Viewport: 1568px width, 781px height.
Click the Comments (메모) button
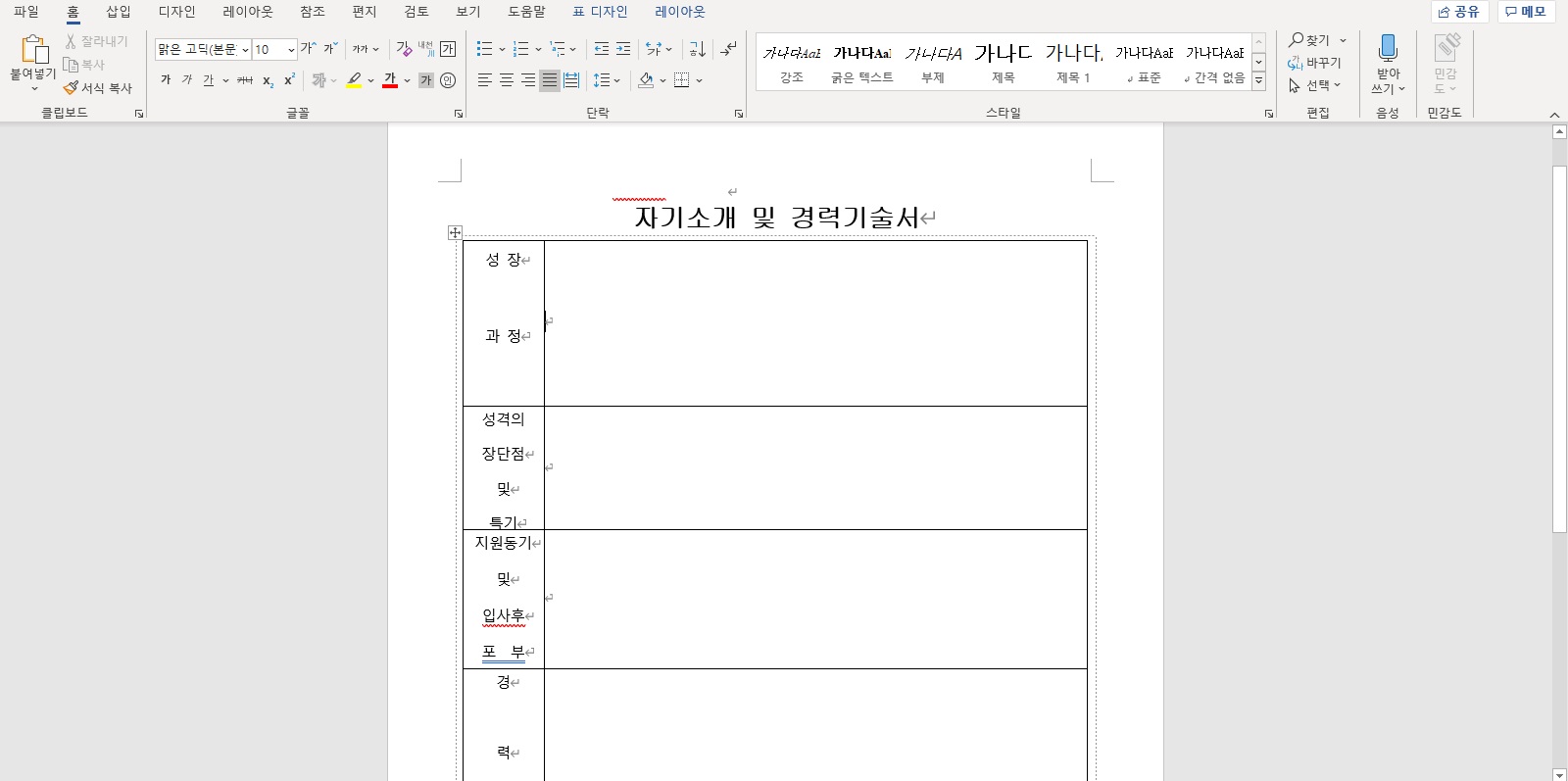[1526, 12]
